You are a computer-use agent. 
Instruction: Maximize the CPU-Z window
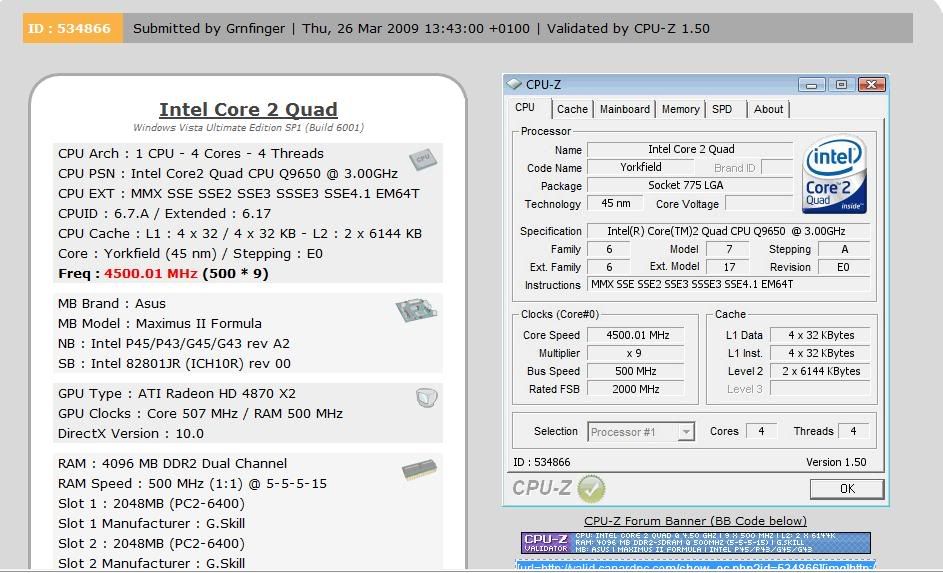click(x=841, y=85)
